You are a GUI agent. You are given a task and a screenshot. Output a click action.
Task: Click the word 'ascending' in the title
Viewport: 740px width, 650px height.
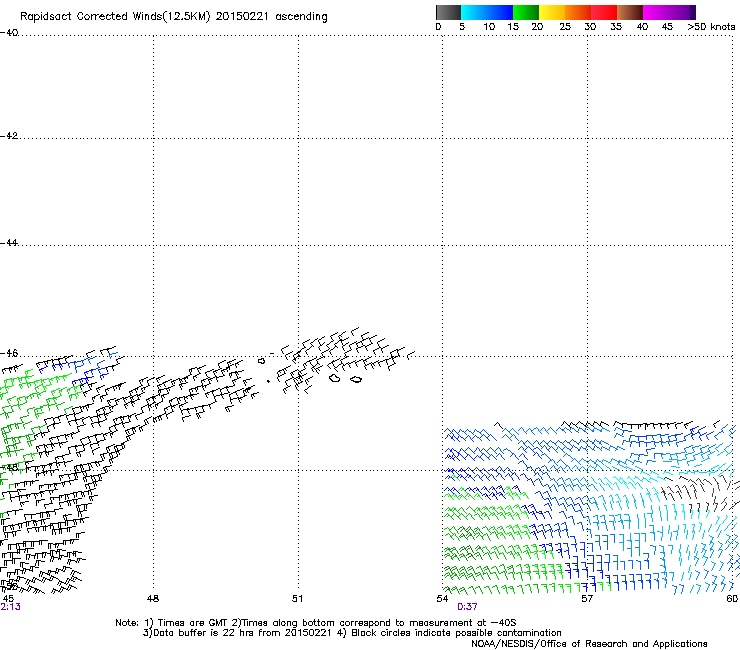pyautogui.click(x=301, y=17)
